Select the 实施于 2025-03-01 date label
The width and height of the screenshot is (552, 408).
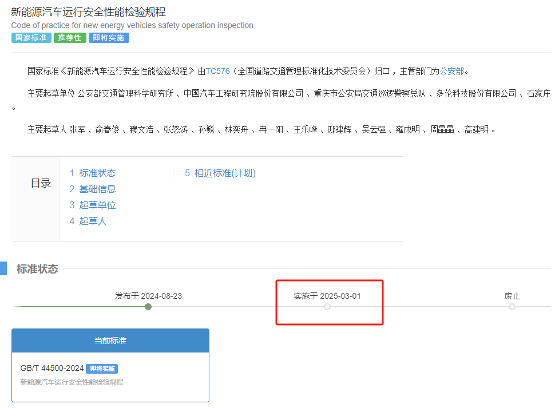[327, 296]
